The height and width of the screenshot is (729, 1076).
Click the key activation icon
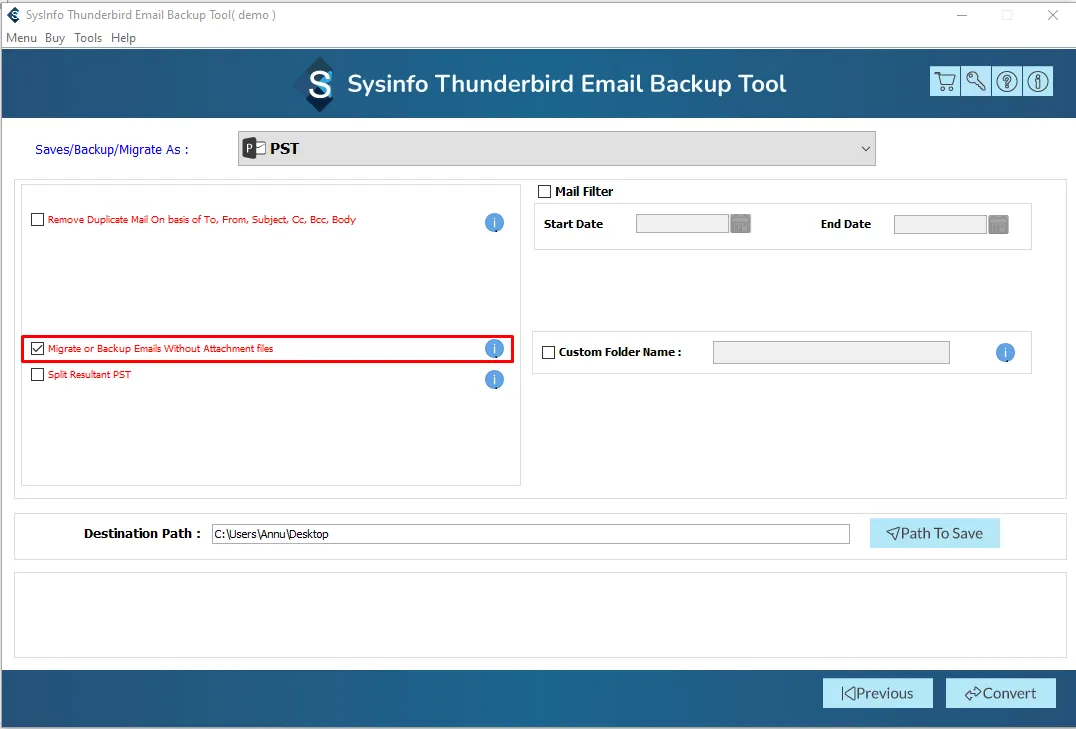(976, 82)
